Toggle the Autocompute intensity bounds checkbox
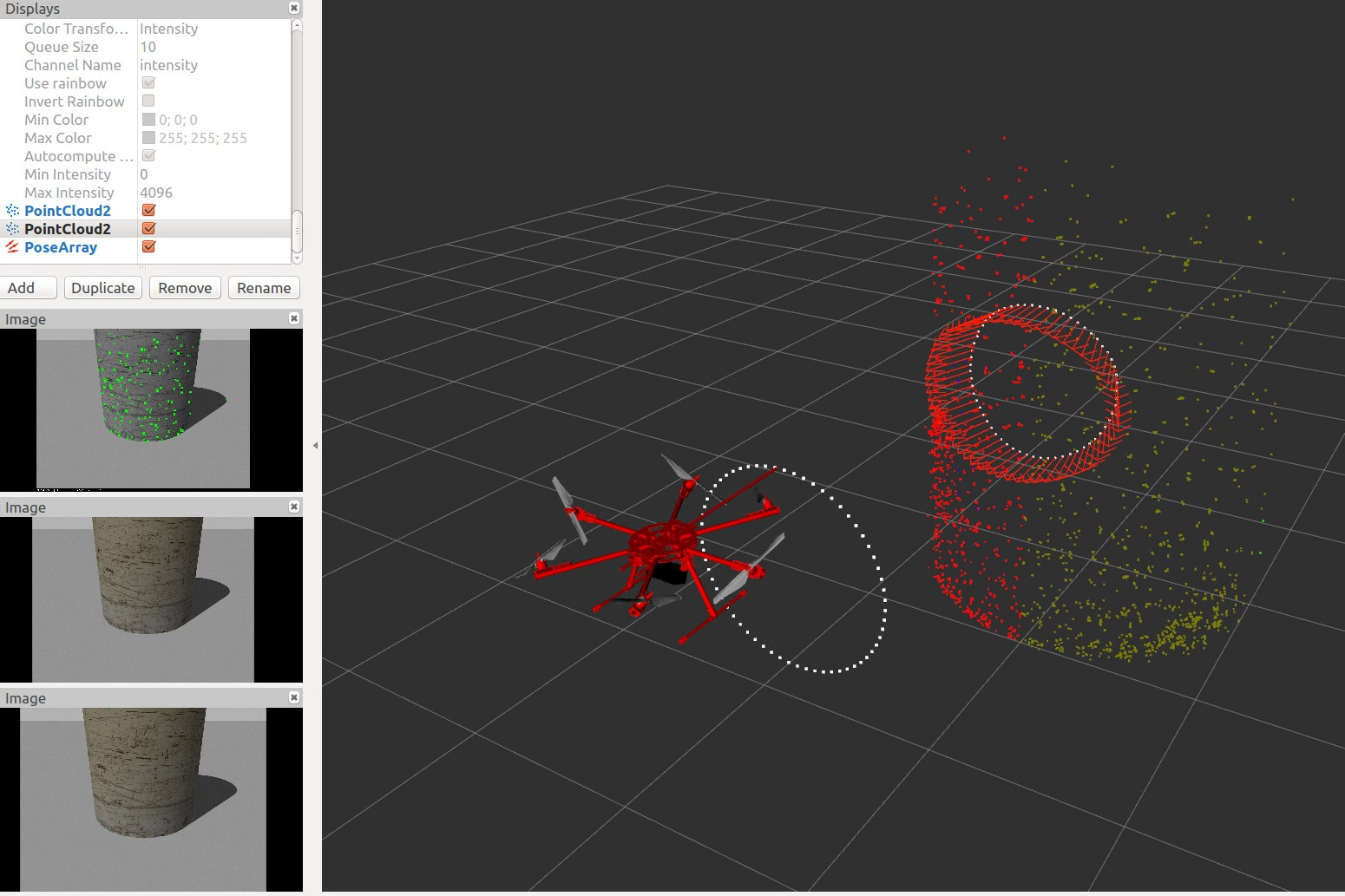1345x896 pixels. [x=148, y=155]
